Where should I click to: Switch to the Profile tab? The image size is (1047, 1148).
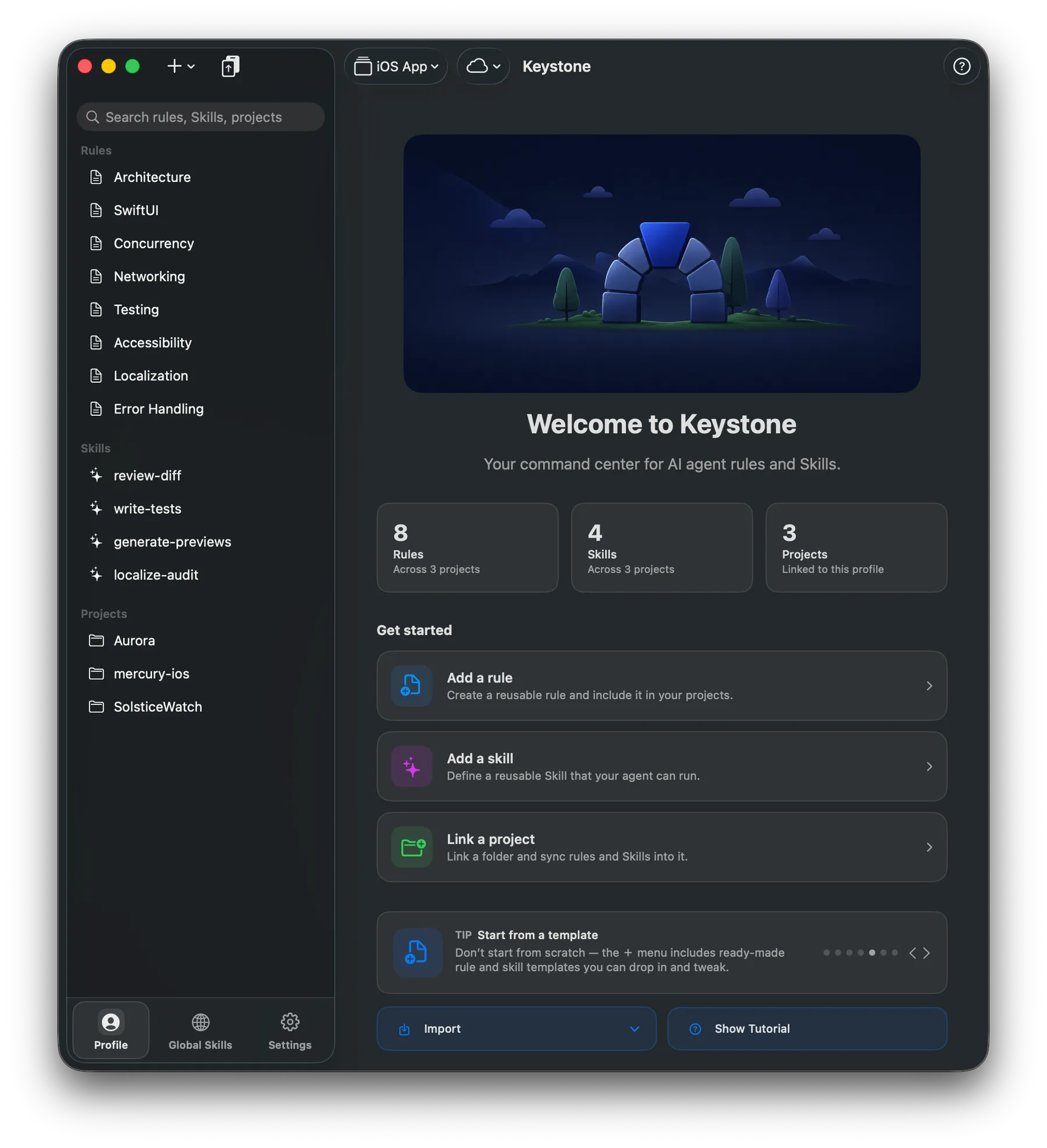[111, 1030]
